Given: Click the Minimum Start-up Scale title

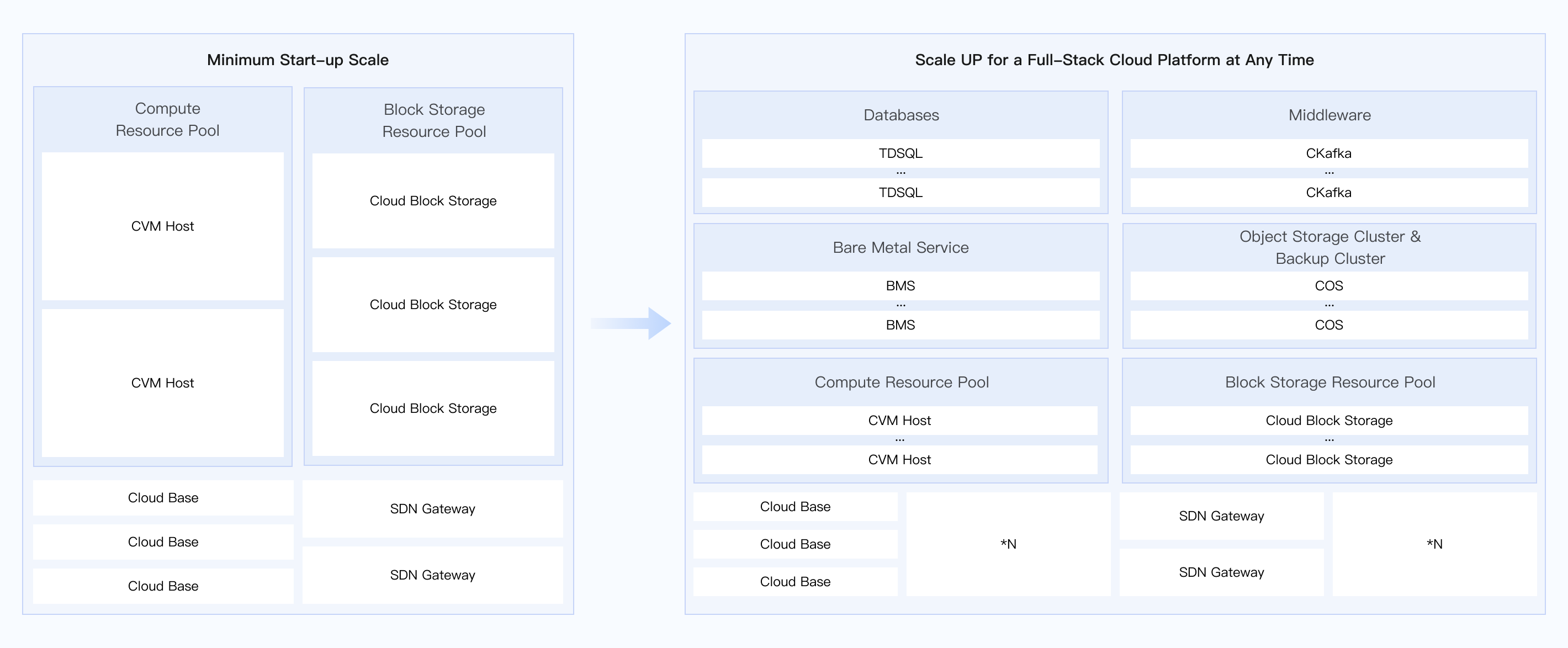Looking at the screenshot, I should tap(298, 60).
